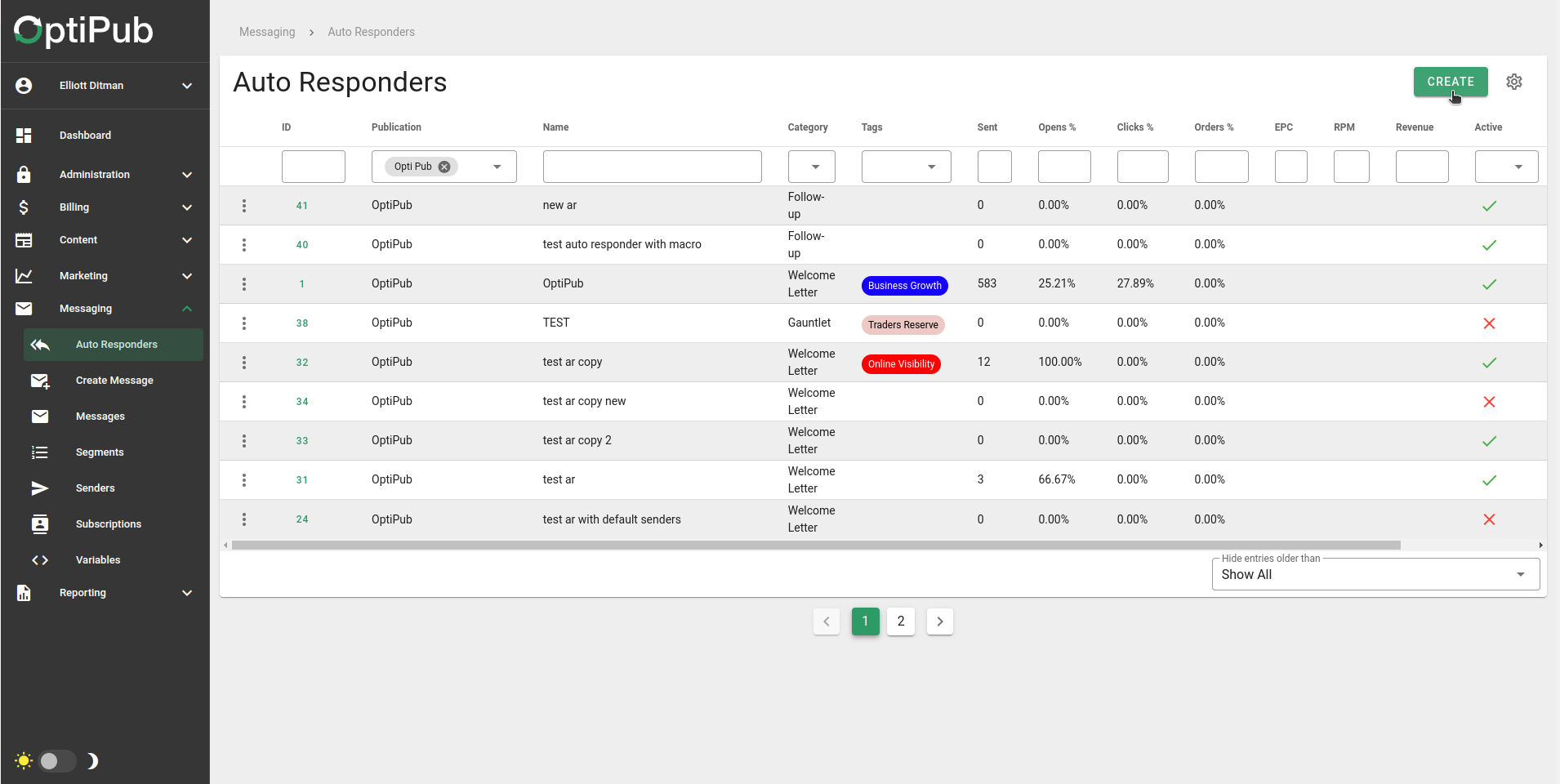Toggle active X for 'test ar copy new'
Screen dimensions: 1560x784
pos(1489,402)
